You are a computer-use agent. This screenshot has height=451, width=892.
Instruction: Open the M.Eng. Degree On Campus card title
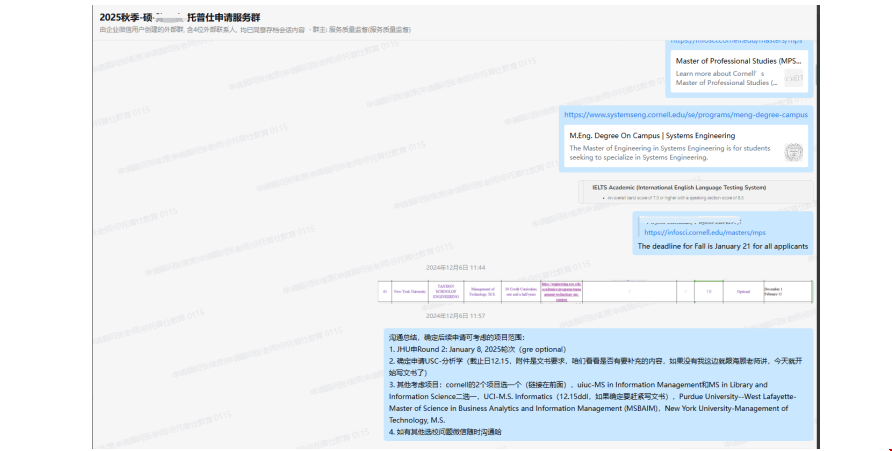652,135
